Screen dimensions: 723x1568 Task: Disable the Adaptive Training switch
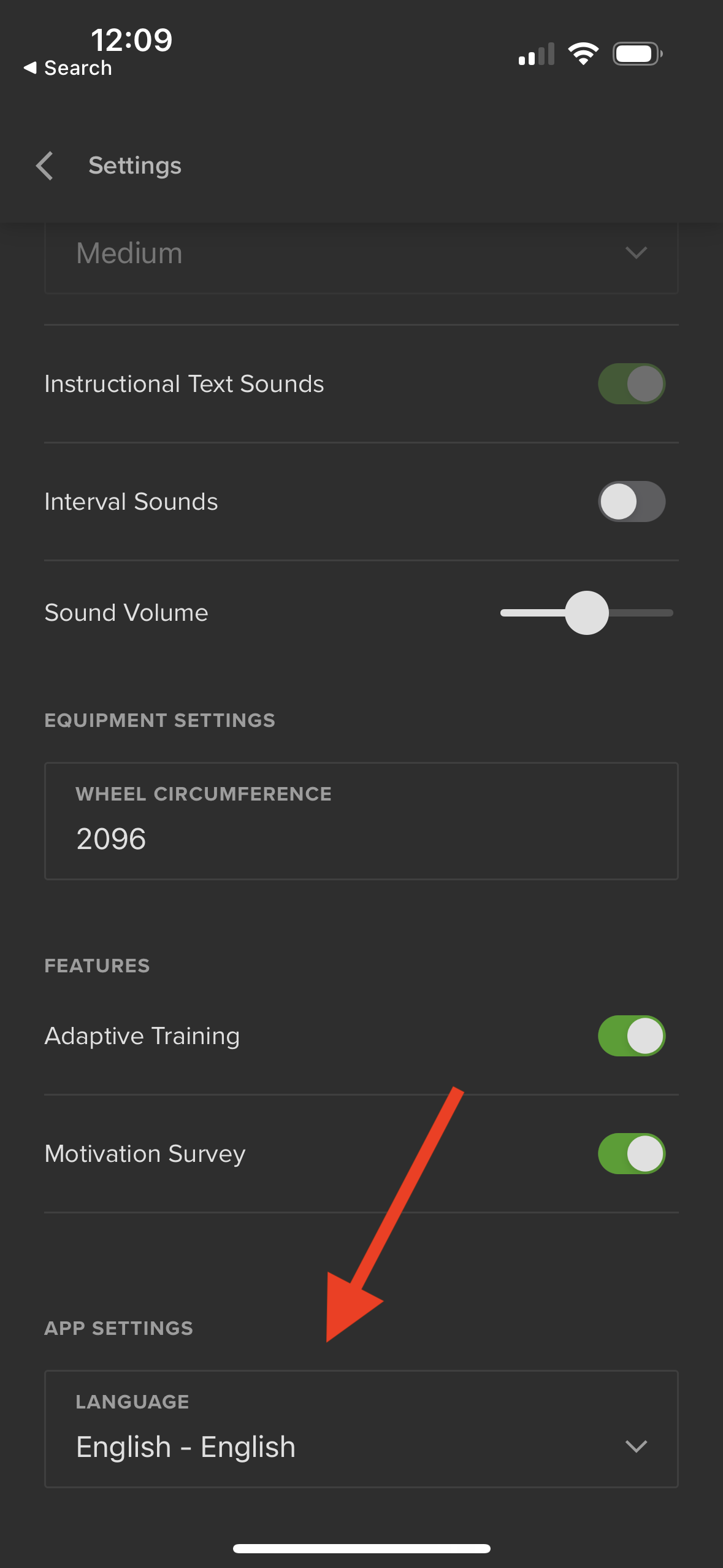pos(632,1036)
